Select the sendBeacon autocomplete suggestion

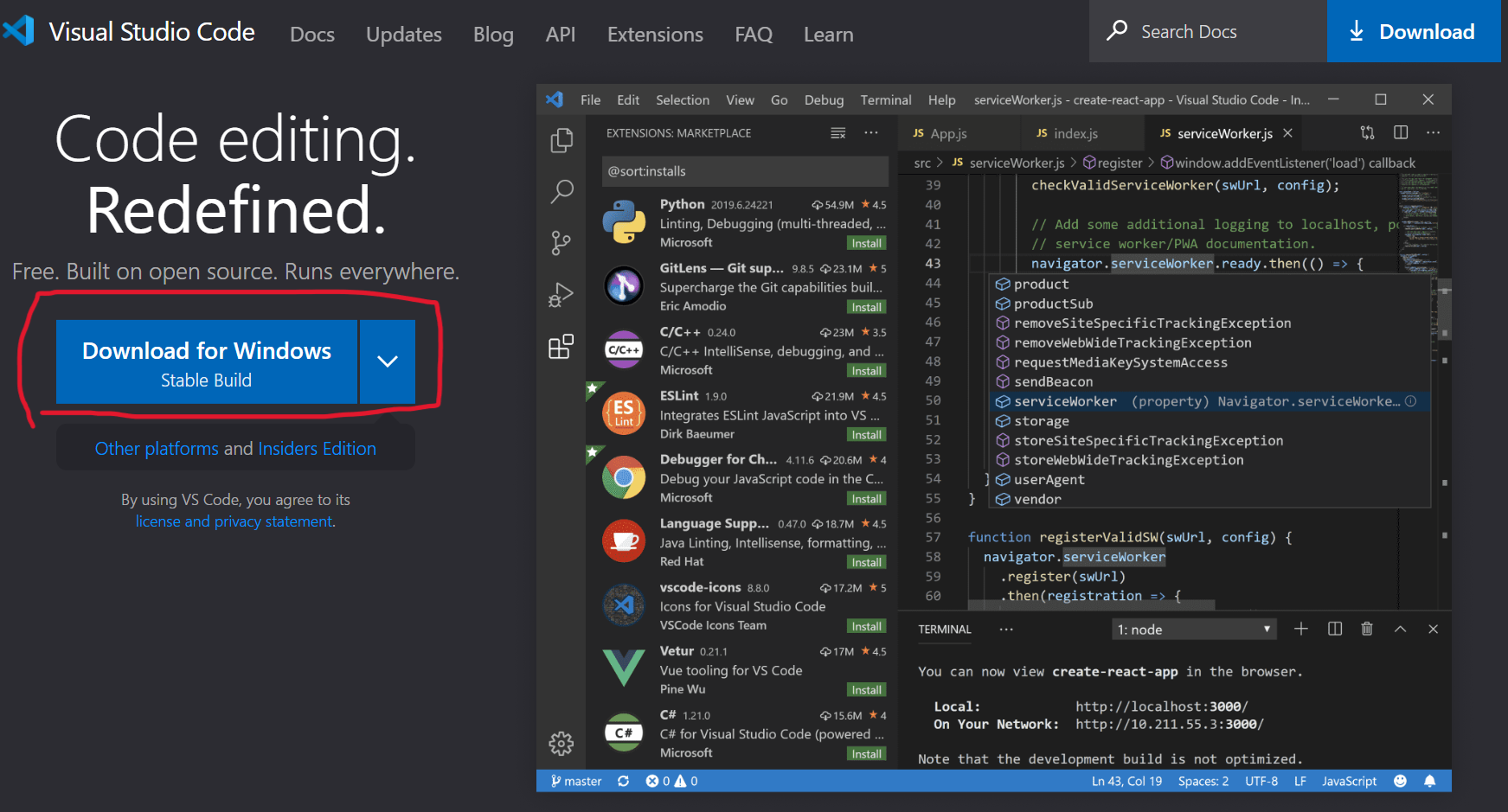pos(1209,381)
